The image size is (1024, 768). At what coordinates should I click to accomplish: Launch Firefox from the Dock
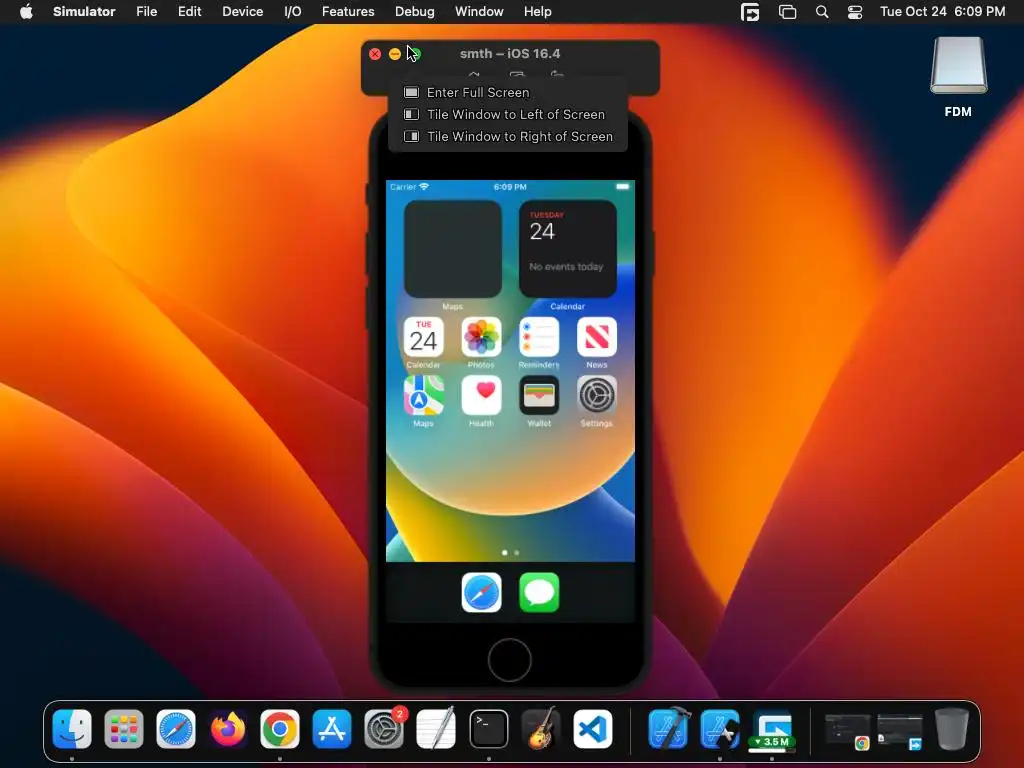click(x=228, y=729)
